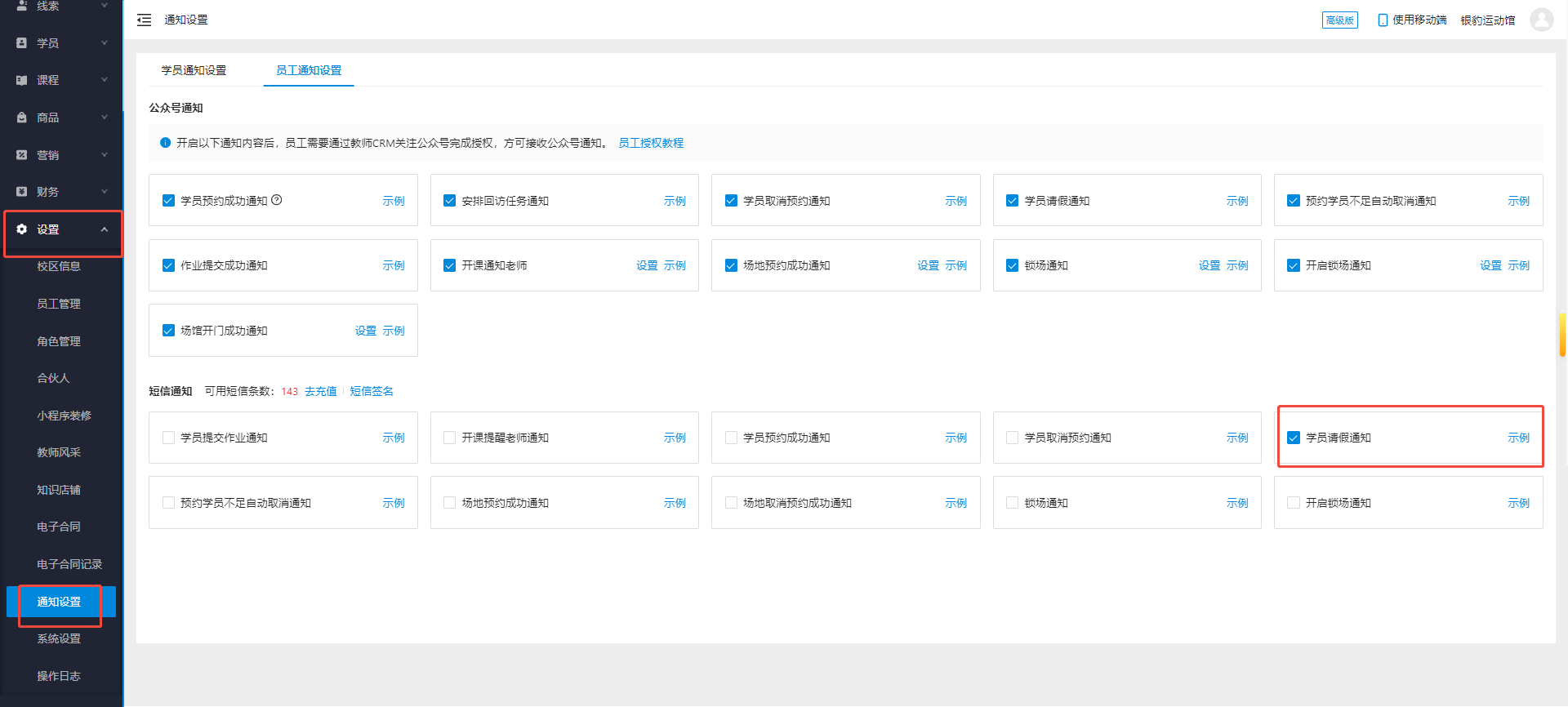Click the 学员 sidebar icon
This screenshot has width=1568, height=707.
22,42
